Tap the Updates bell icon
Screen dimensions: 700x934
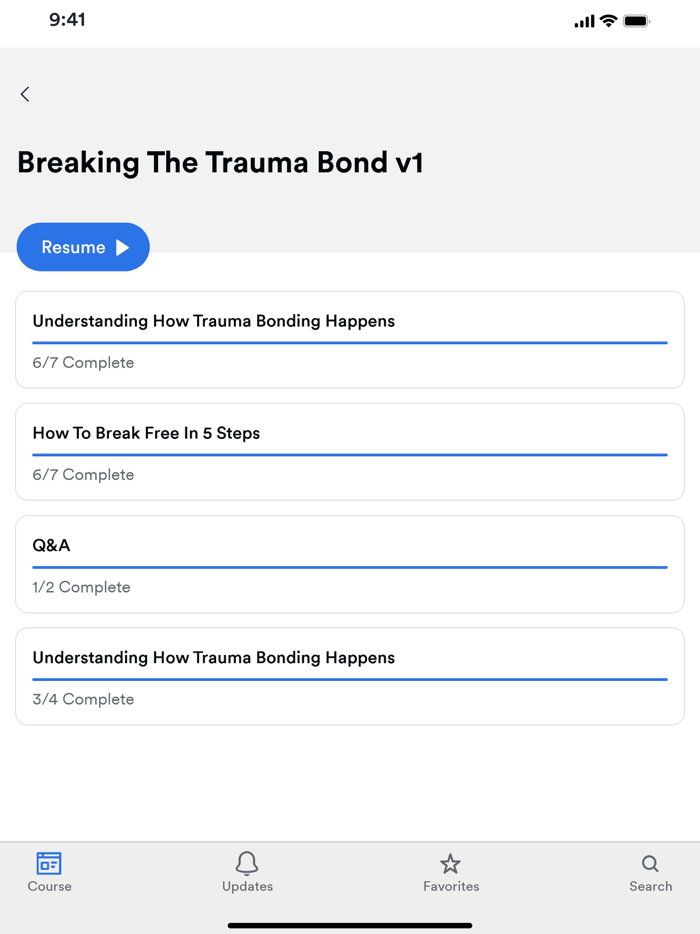click(247, 864)
